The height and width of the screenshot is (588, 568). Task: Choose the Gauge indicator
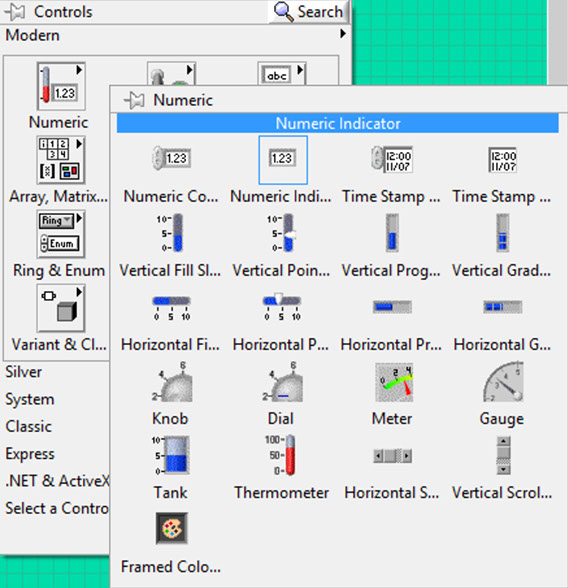click(x=503, y=381)
